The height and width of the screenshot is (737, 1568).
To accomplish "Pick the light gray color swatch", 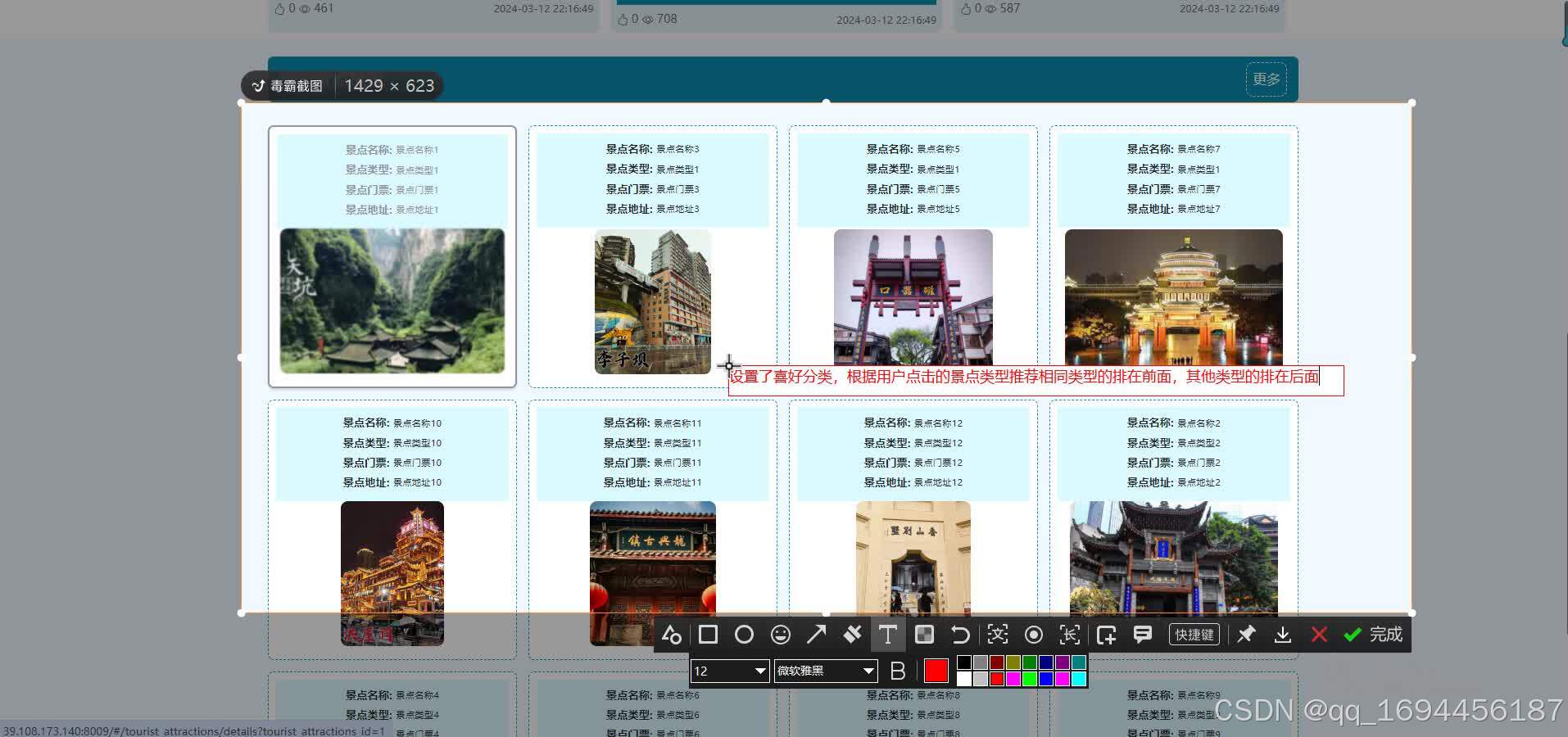I will [981, 679].
